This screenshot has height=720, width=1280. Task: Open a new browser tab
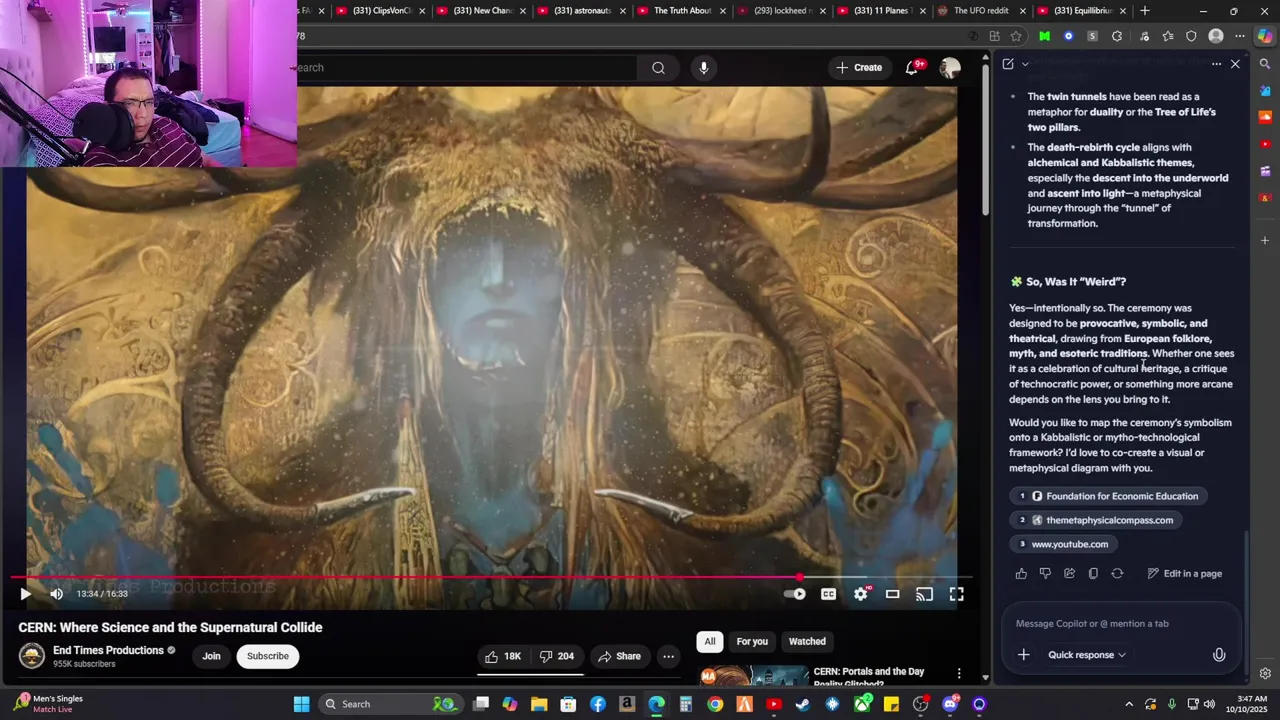1145,11
